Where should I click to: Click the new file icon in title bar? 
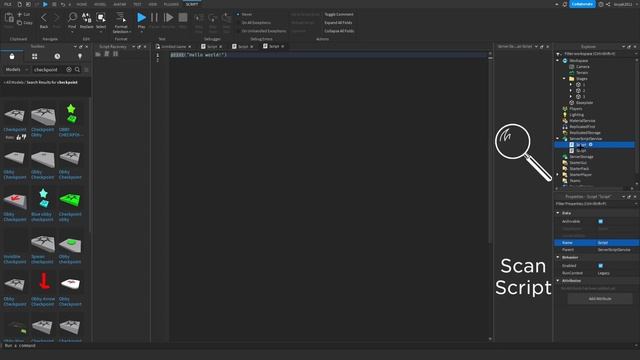pos(19,4)
